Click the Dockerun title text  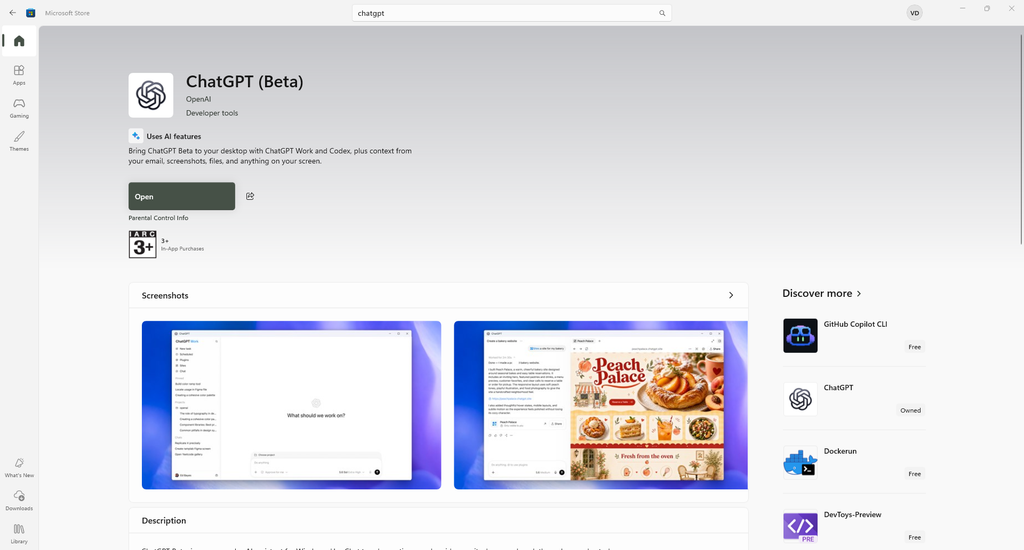840,451
